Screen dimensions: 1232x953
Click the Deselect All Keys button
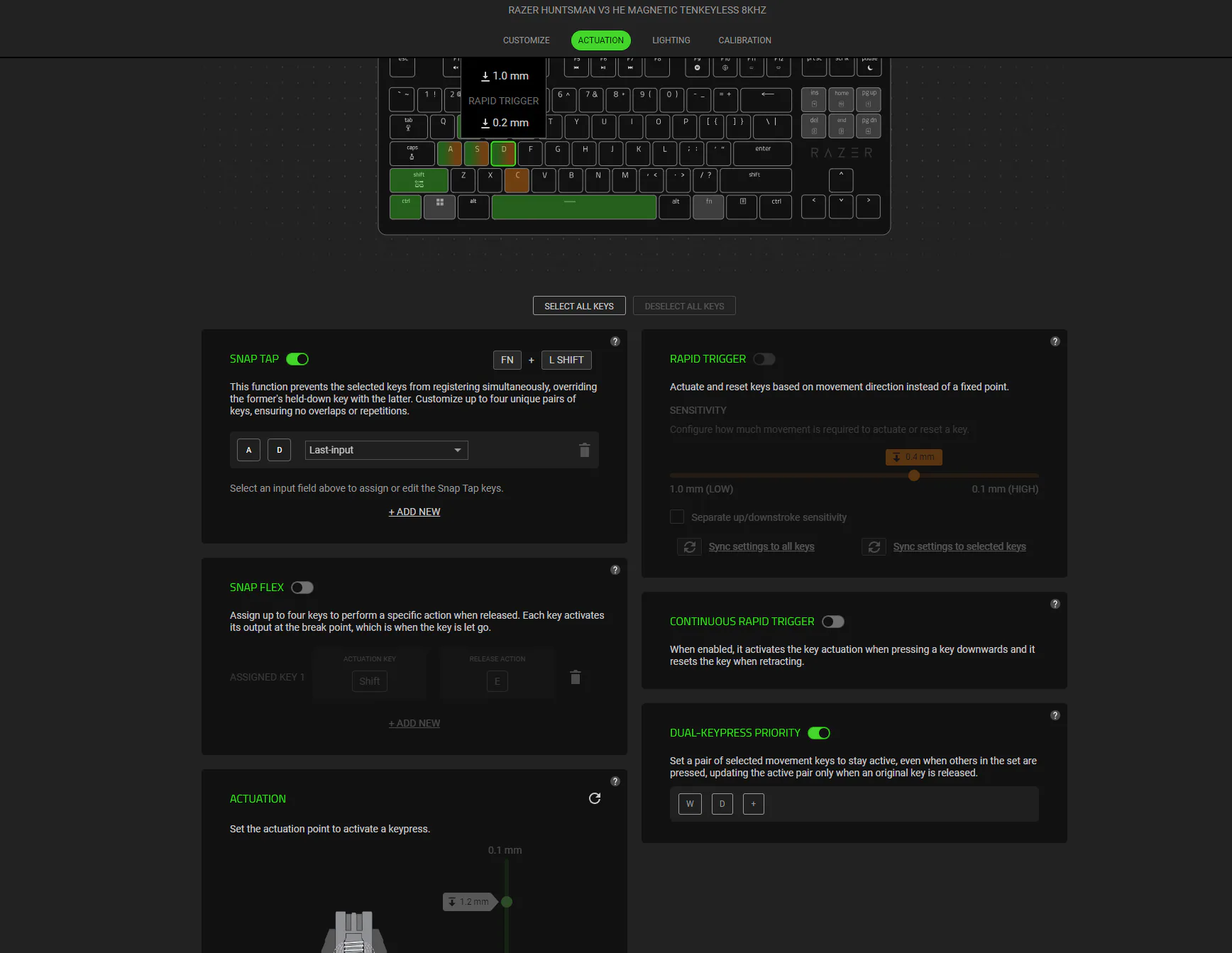point(684,306)
